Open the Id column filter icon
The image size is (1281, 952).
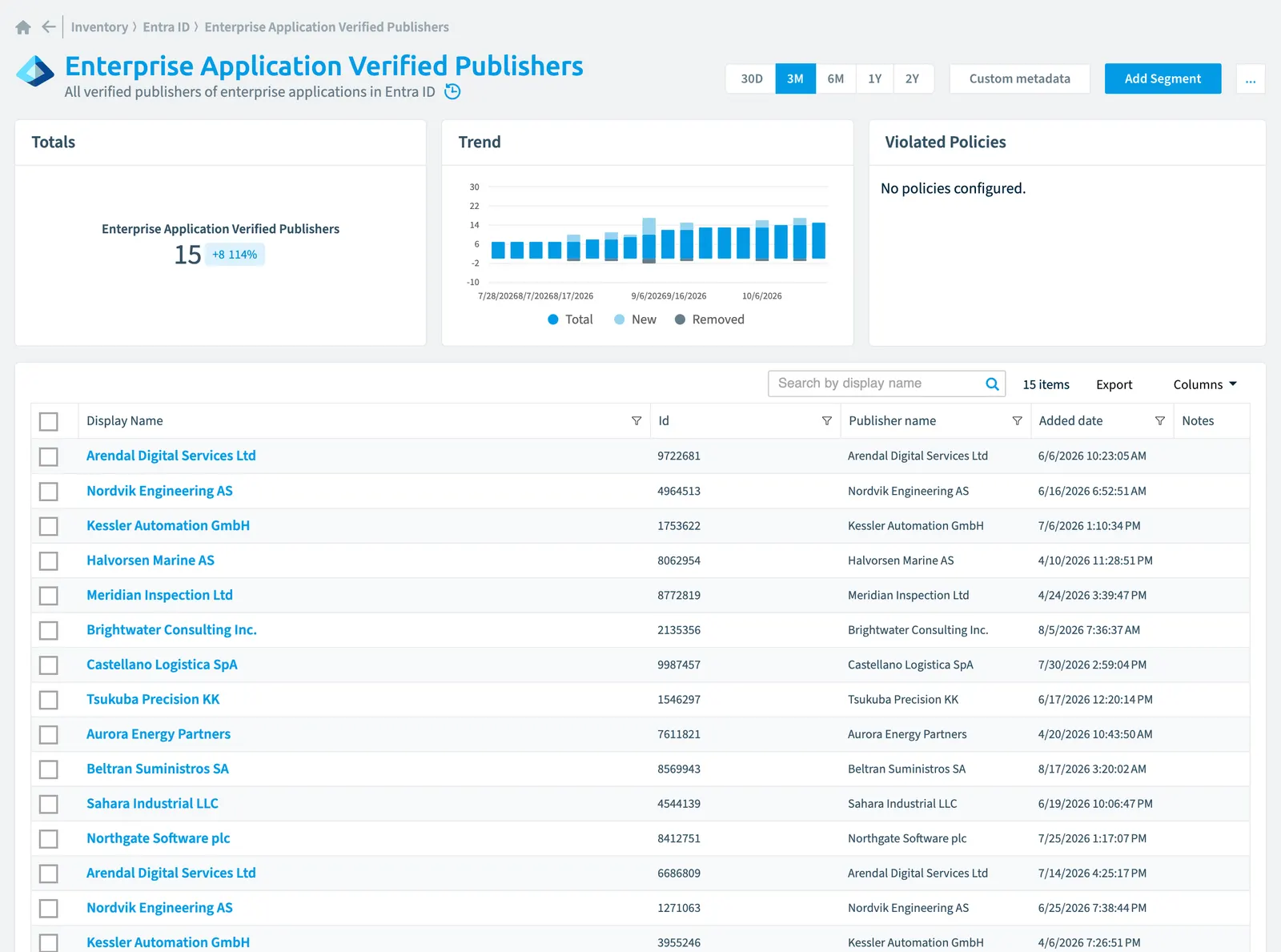click(827, 421)
